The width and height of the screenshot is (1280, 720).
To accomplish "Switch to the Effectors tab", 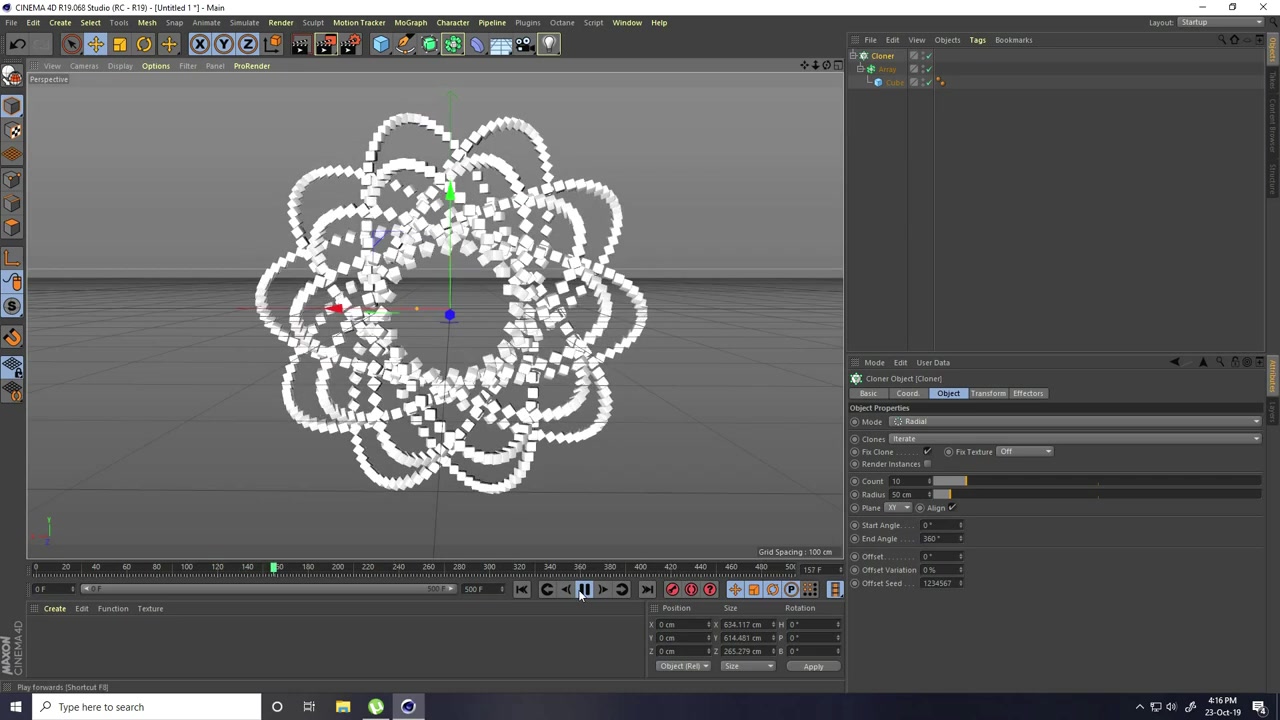I will (1028, 393).
